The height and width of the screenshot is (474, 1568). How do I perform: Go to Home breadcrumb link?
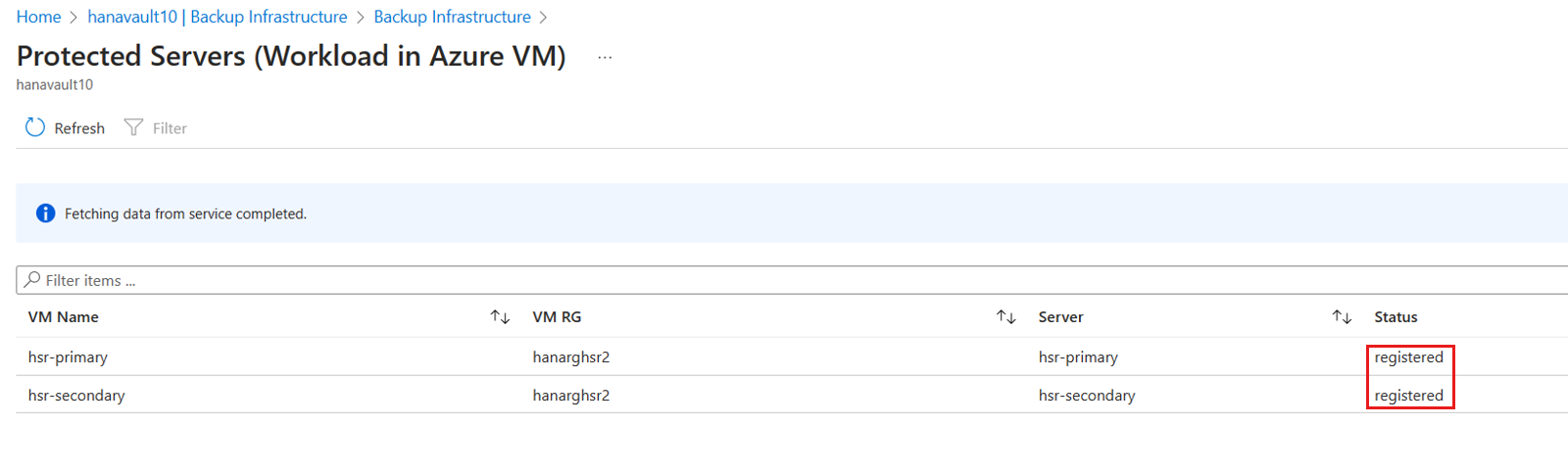click(x=38, y=17)
